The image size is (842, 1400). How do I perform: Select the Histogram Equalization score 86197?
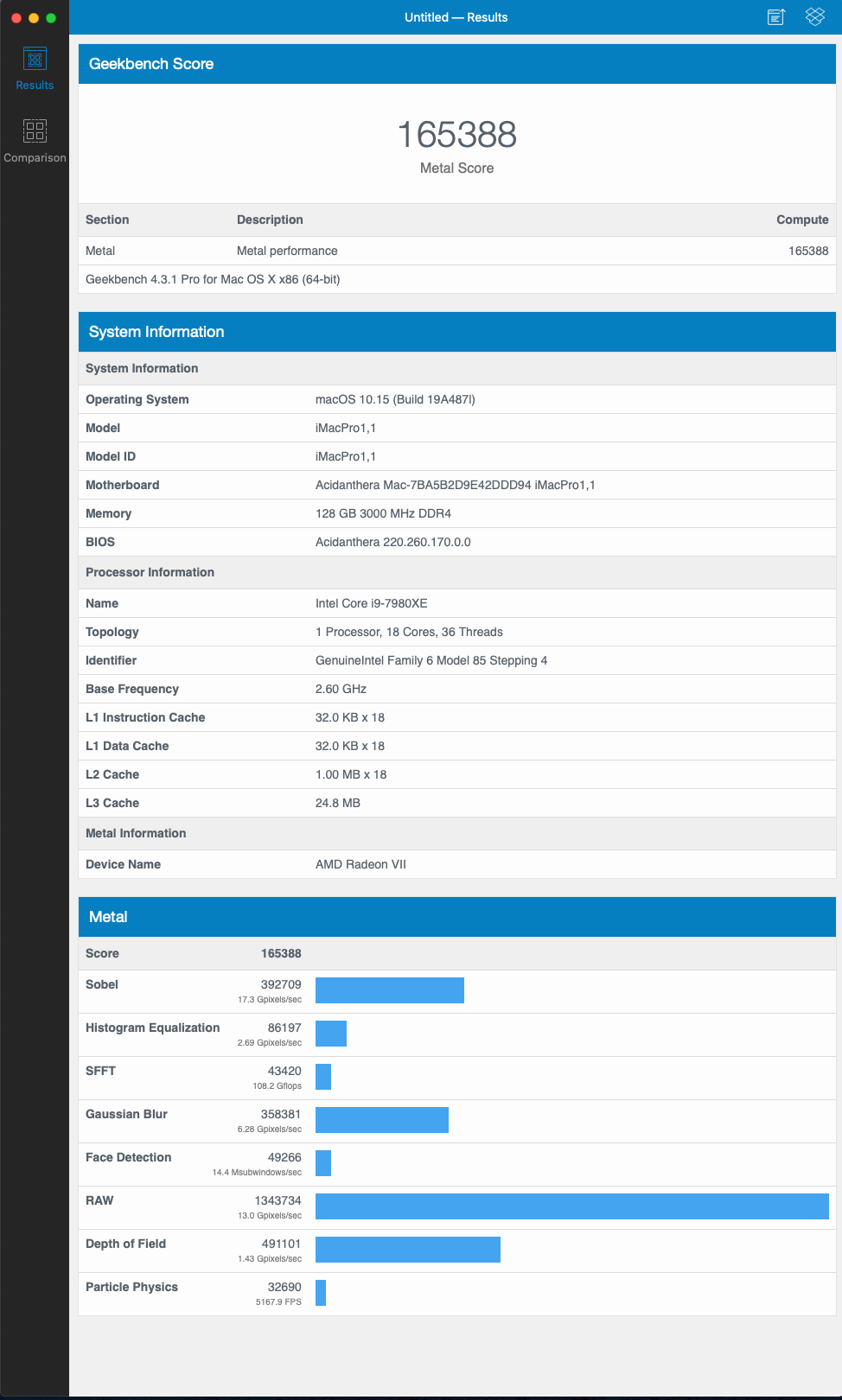[x=284, y=1028]
